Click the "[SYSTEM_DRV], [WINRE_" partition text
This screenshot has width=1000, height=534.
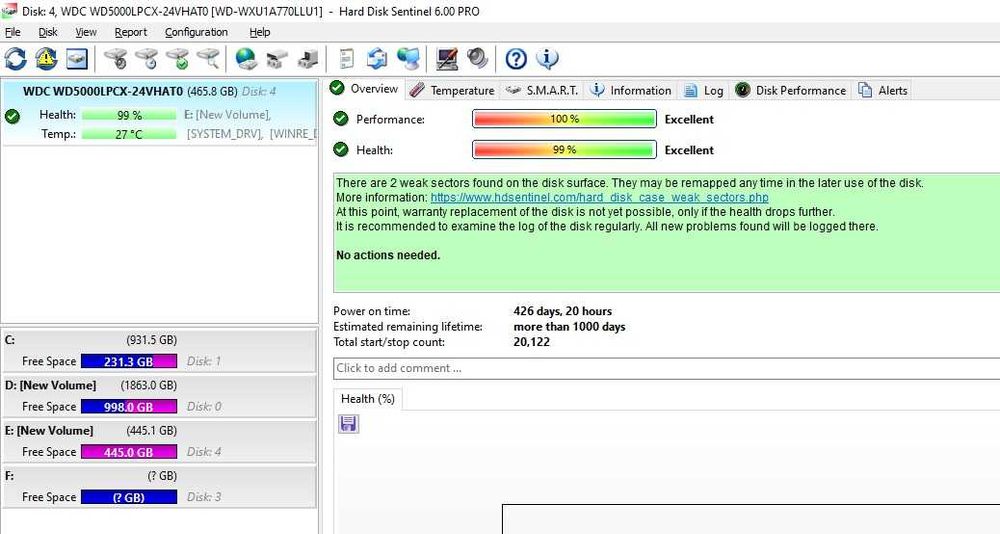251,134
